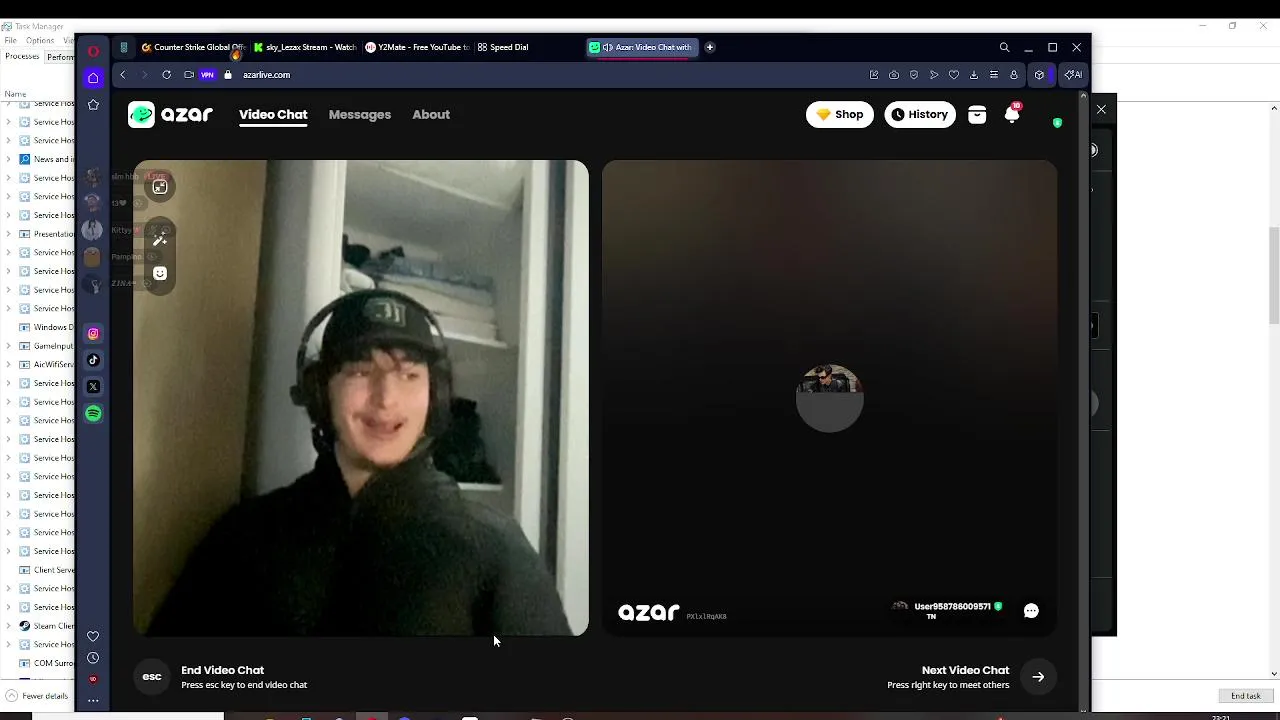Select Processes tab in Task Manager
The image size is (1280, 720).
coord(22,57)
